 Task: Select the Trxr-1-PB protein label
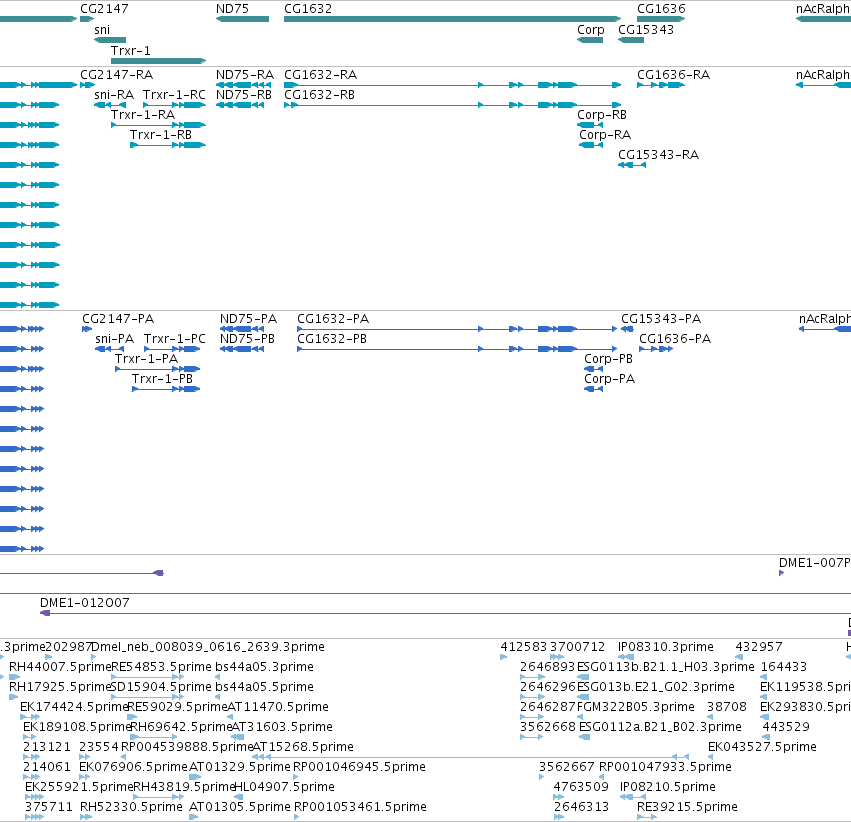coord(162,379)
